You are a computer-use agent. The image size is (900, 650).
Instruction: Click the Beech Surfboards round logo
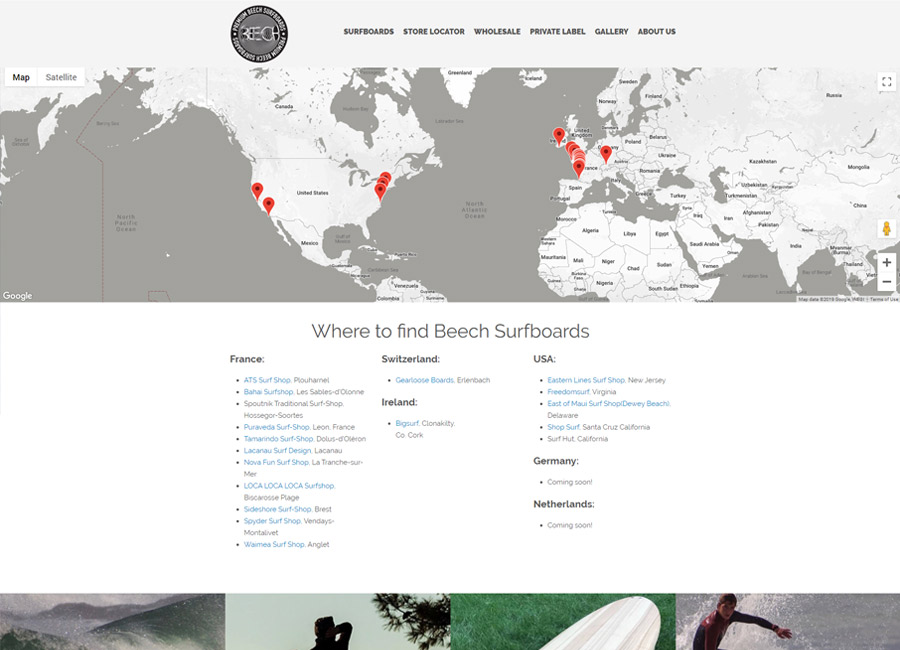259,34
